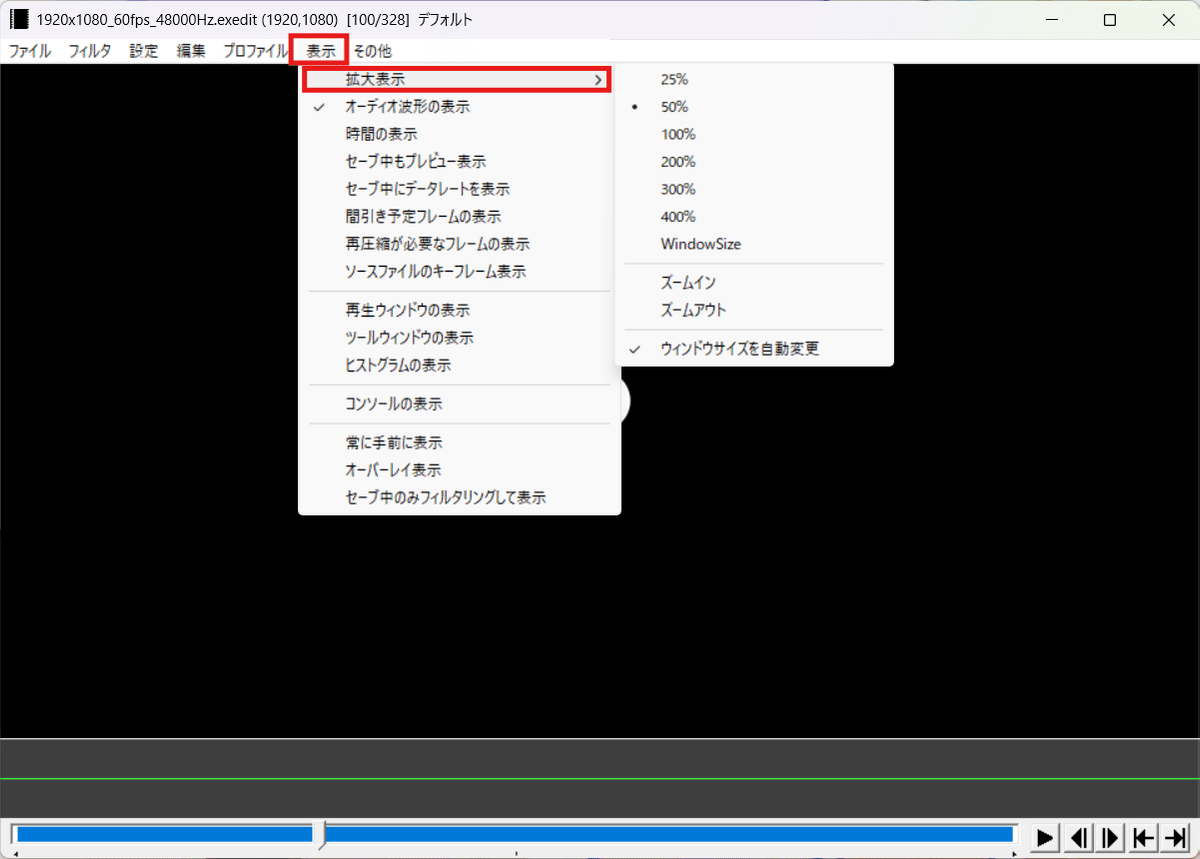1200x859 pixels.
Task: Click the AviUtl app icon in the title bar
Action: [19, 20]
